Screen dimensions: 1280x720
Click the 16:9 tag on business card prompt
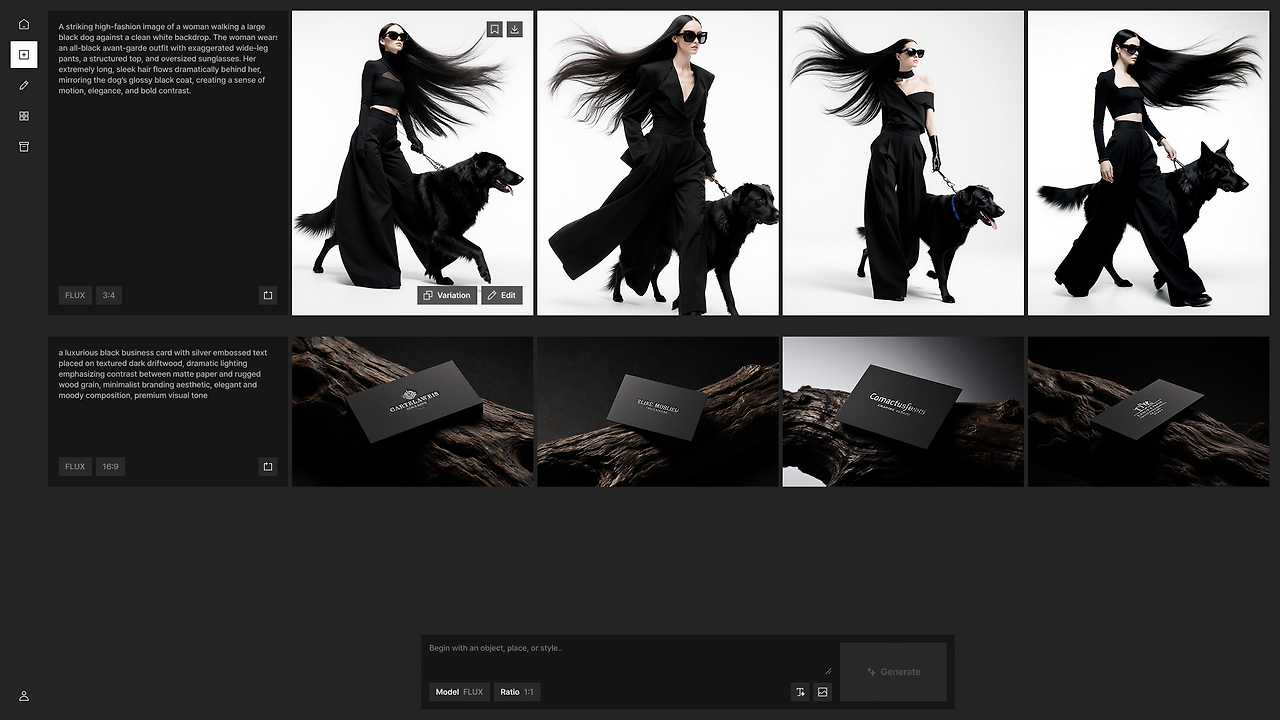pos(110,466)
